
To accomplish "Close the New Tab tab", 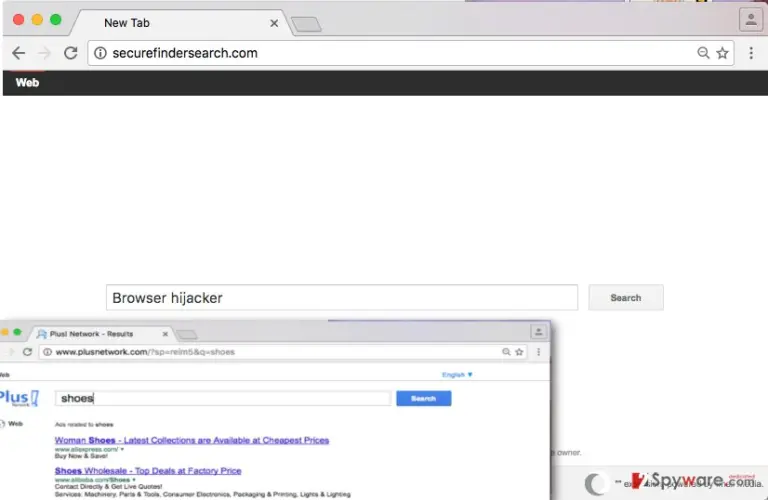I will click(274, 23).
